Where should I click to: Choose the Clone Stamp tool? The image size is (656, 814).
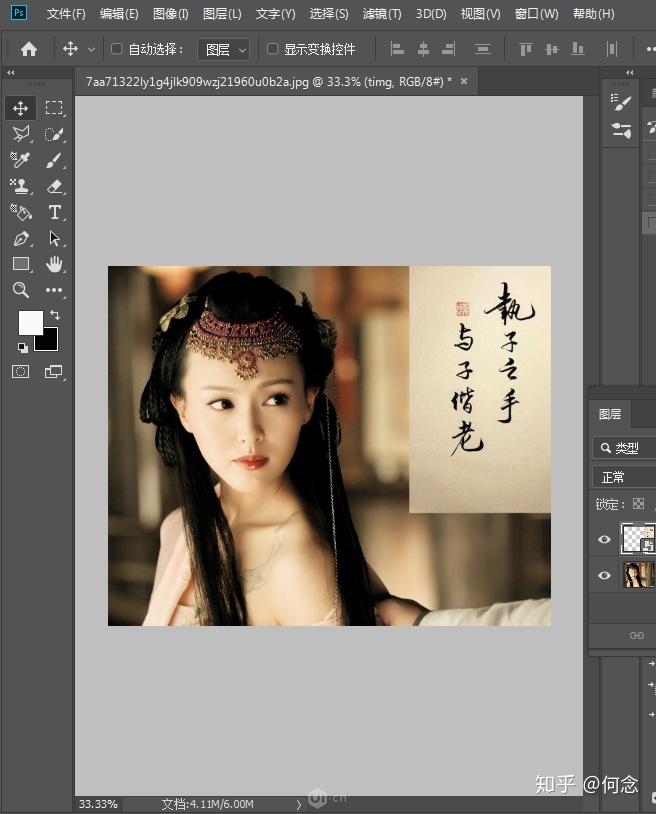pyautogui.click(x=21, y=186)
